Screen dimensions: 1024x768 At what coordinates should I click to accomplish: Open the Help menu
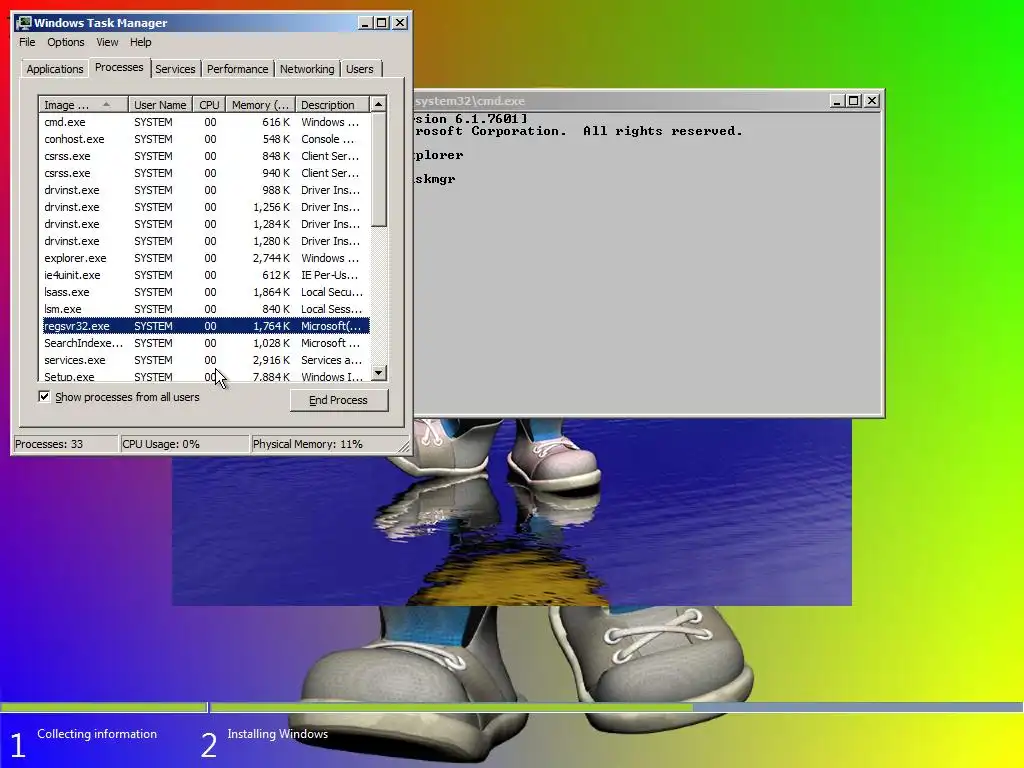[140, 42]
